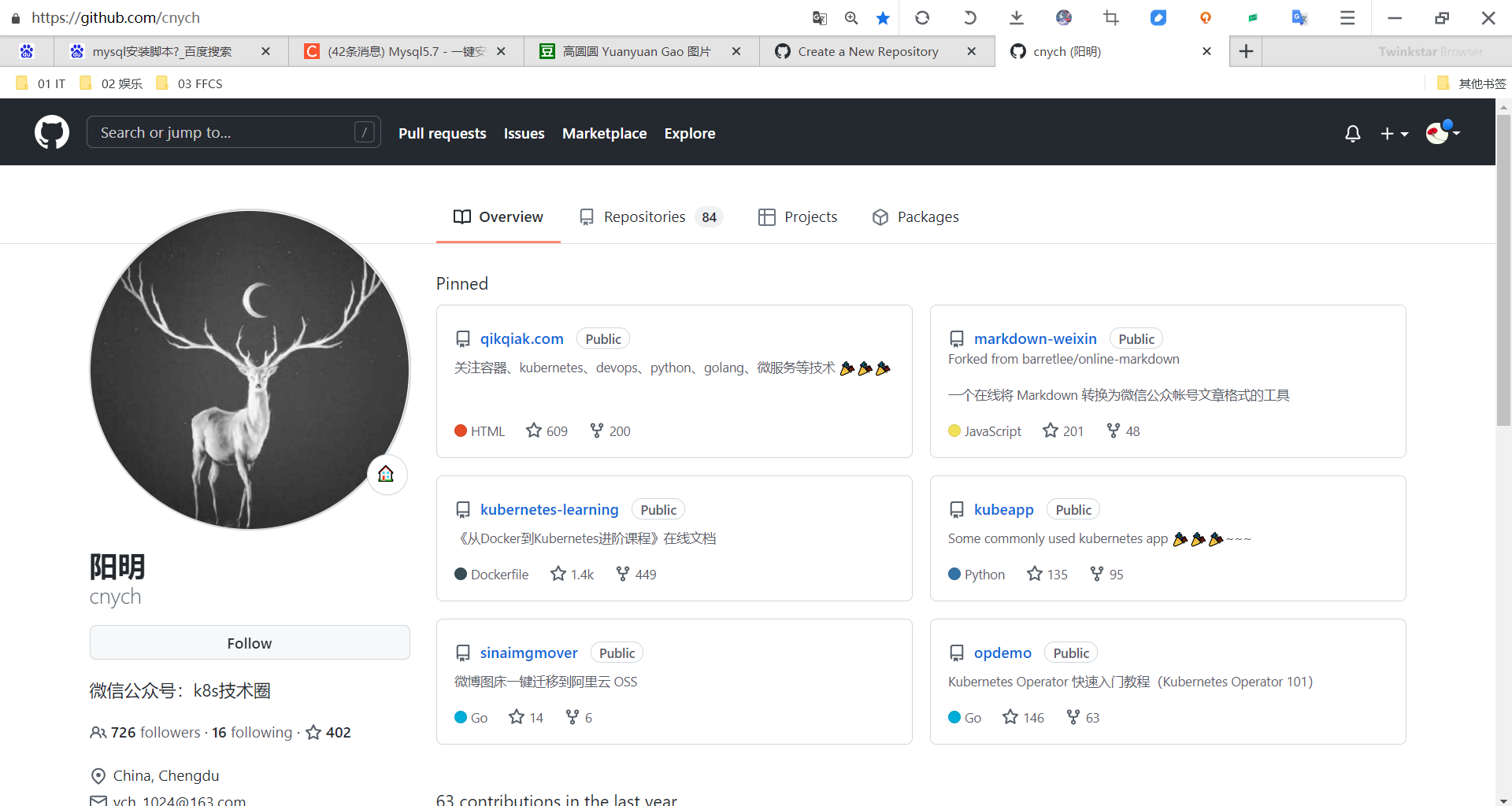Open Issues in the header
This screenshot has width=1512, height=806.
(x=524, y=133)
